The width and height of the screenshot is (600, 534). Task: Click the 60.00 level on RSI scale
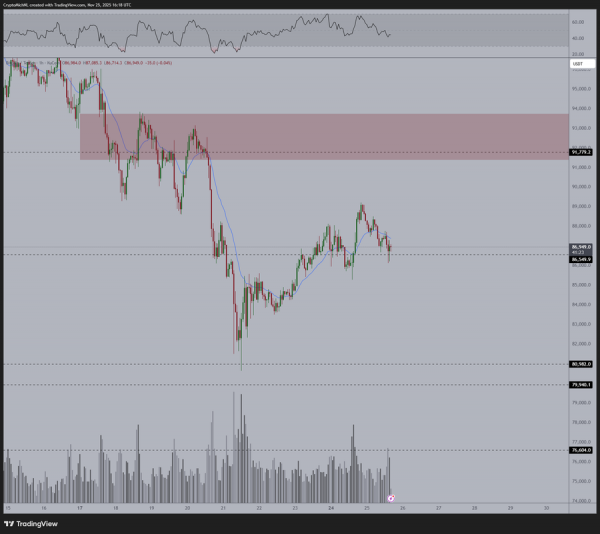click(x=578, y=22)
